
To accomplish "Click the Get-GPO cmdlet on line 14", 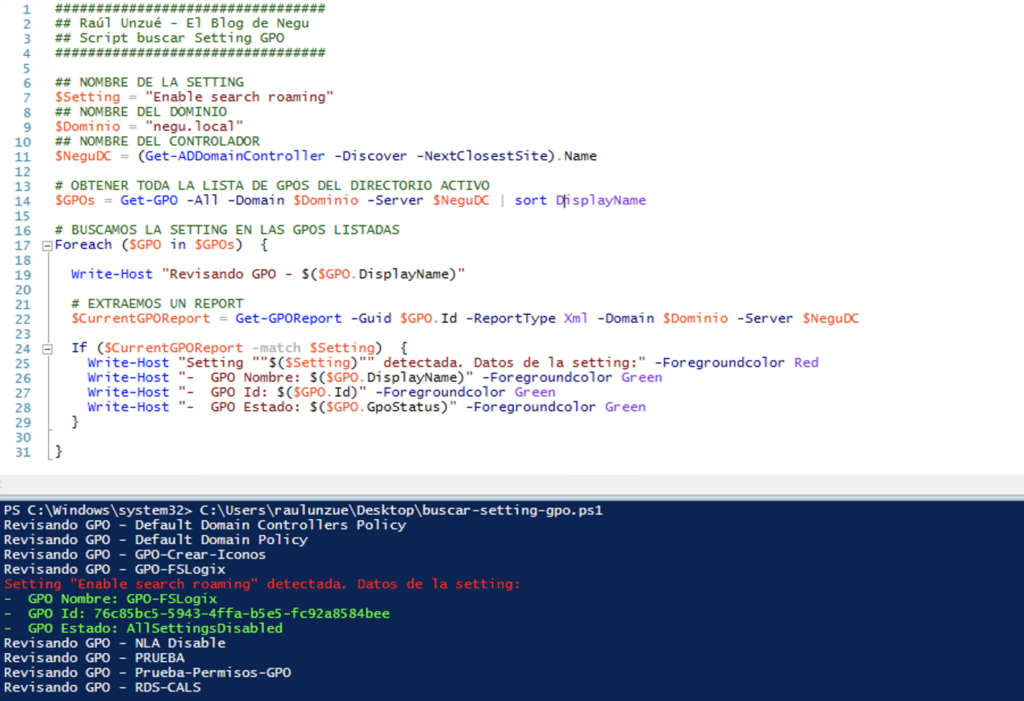I will tap(148, 200).
